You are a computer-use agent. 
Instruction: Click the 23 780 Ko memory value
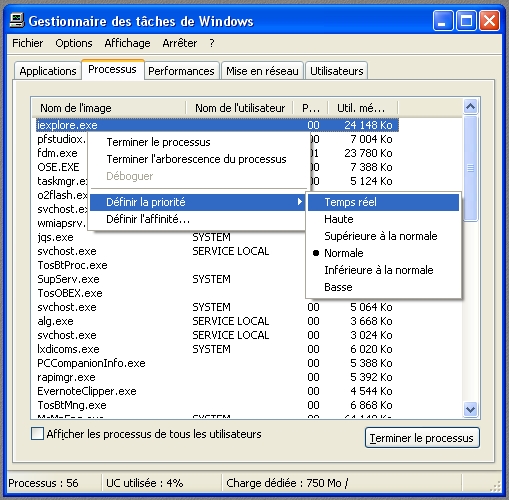[368, 153]
